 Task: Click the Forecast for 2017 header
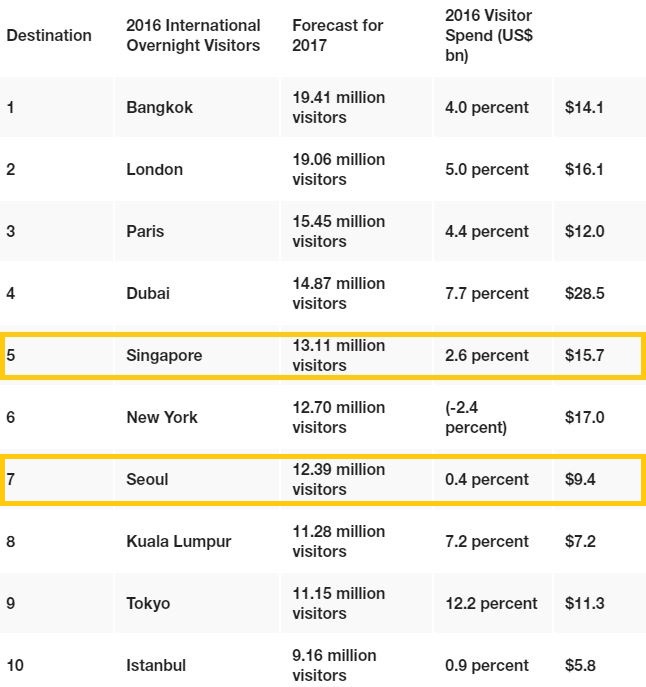tap(338, 35)
